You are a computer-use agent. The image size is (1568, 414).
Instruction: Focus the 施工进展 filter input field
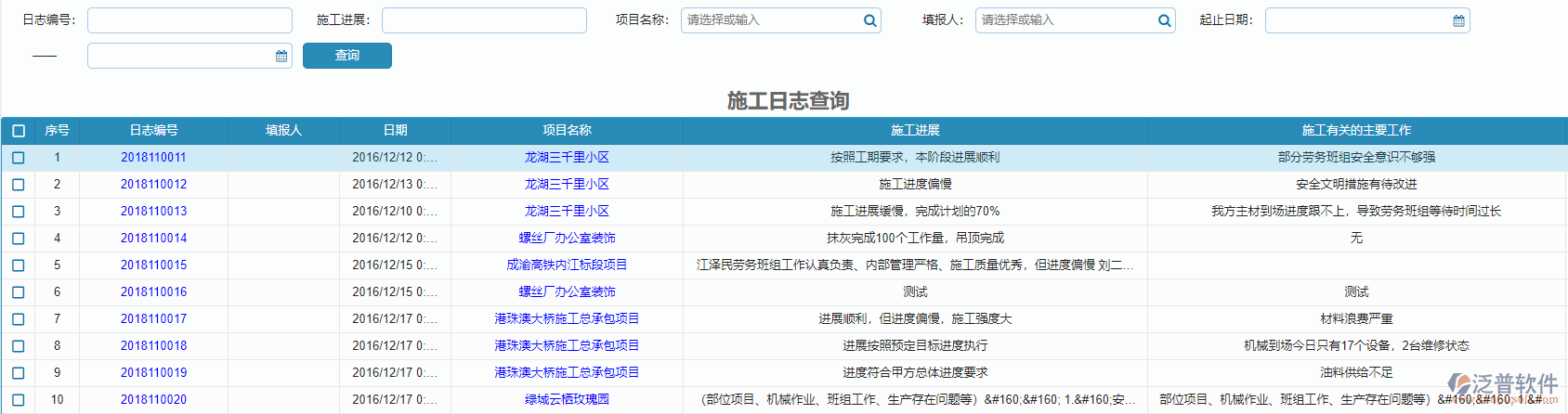[484, 20]
